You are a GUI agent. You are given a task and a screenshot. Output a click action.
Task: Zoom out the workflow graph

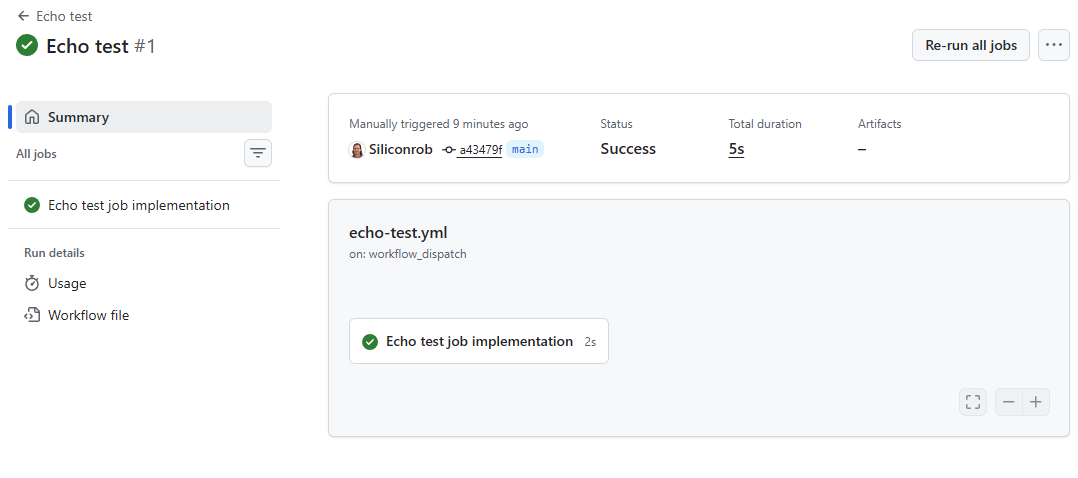coord(1008,402)
